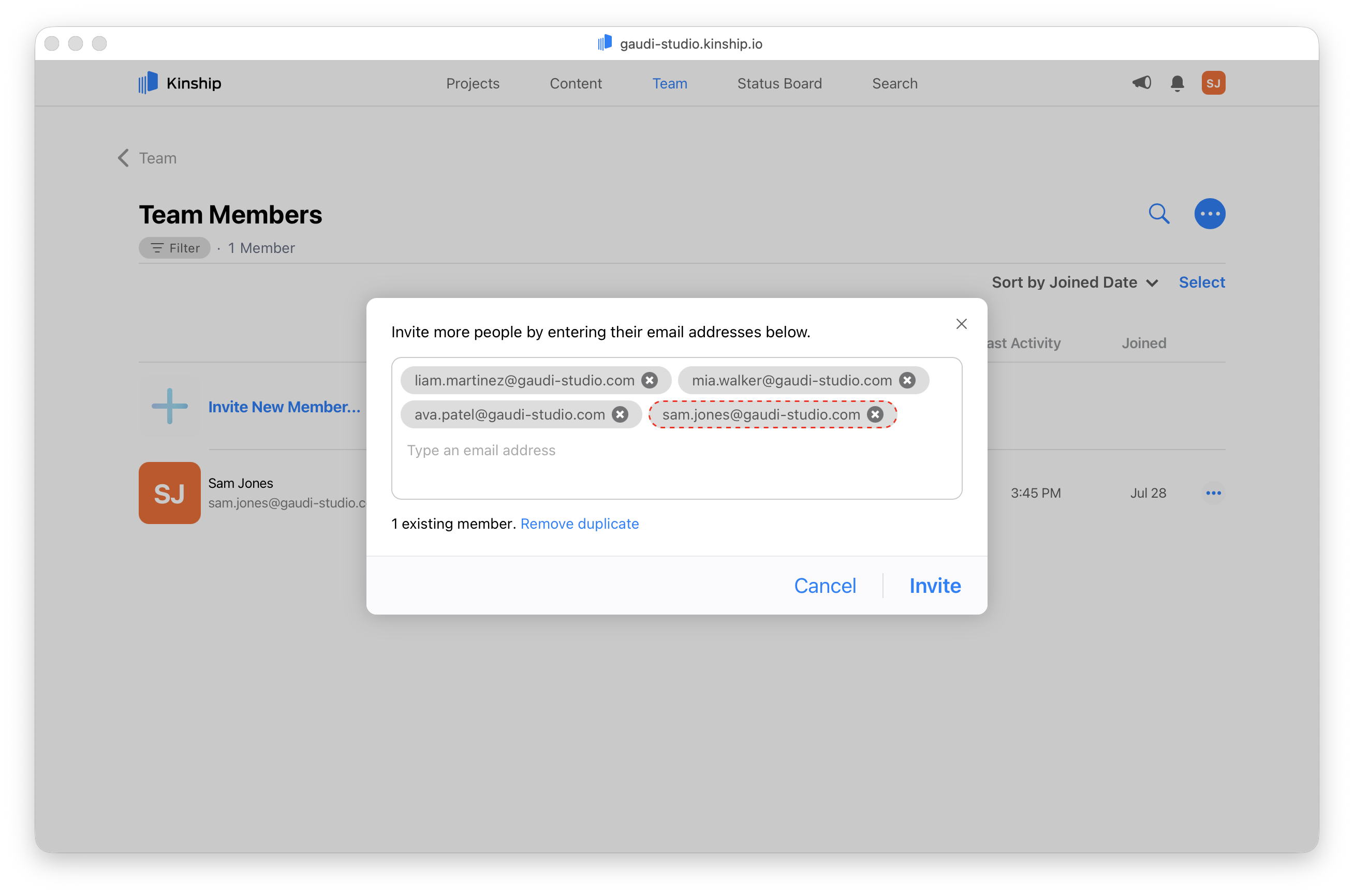Open the ellipsis menu on Sam Jones's row

tap(1214, 492)
